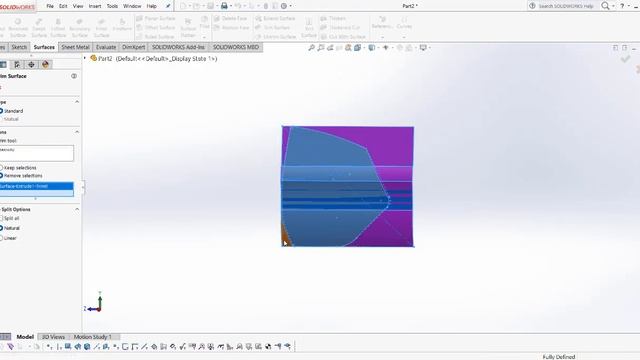Open the Reference Geometry dropdown
This screenshot has width=640, height=360.
[x=382, y=37]
